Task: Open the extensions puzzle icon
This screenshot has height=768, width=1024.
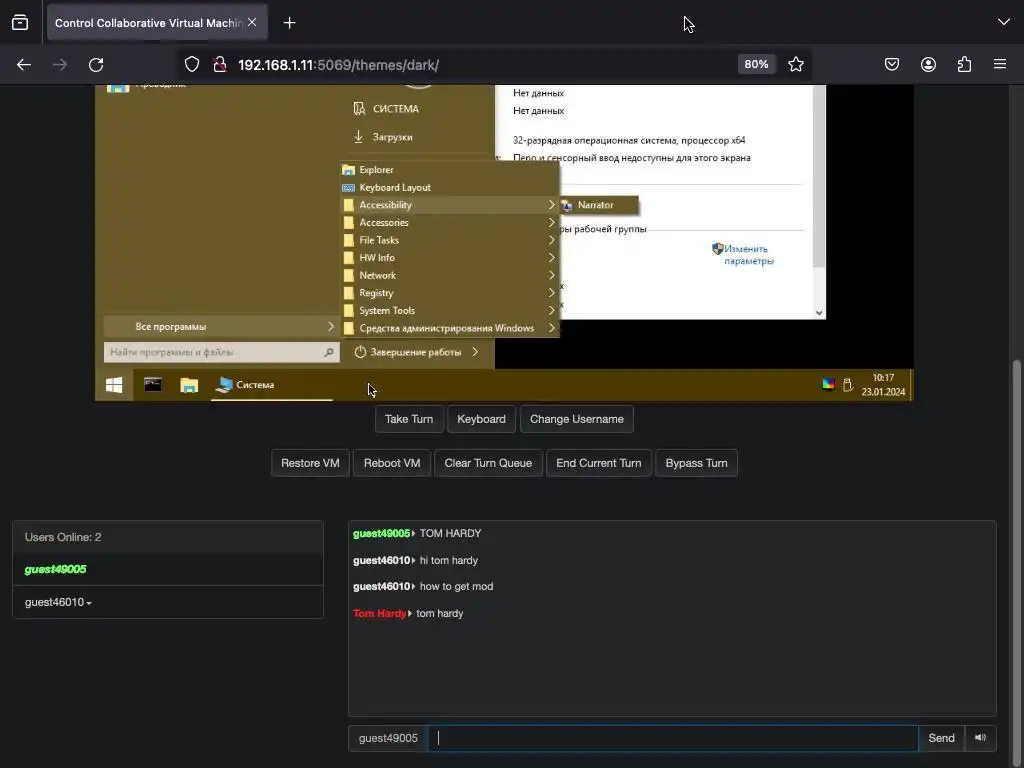Action: 964,64
